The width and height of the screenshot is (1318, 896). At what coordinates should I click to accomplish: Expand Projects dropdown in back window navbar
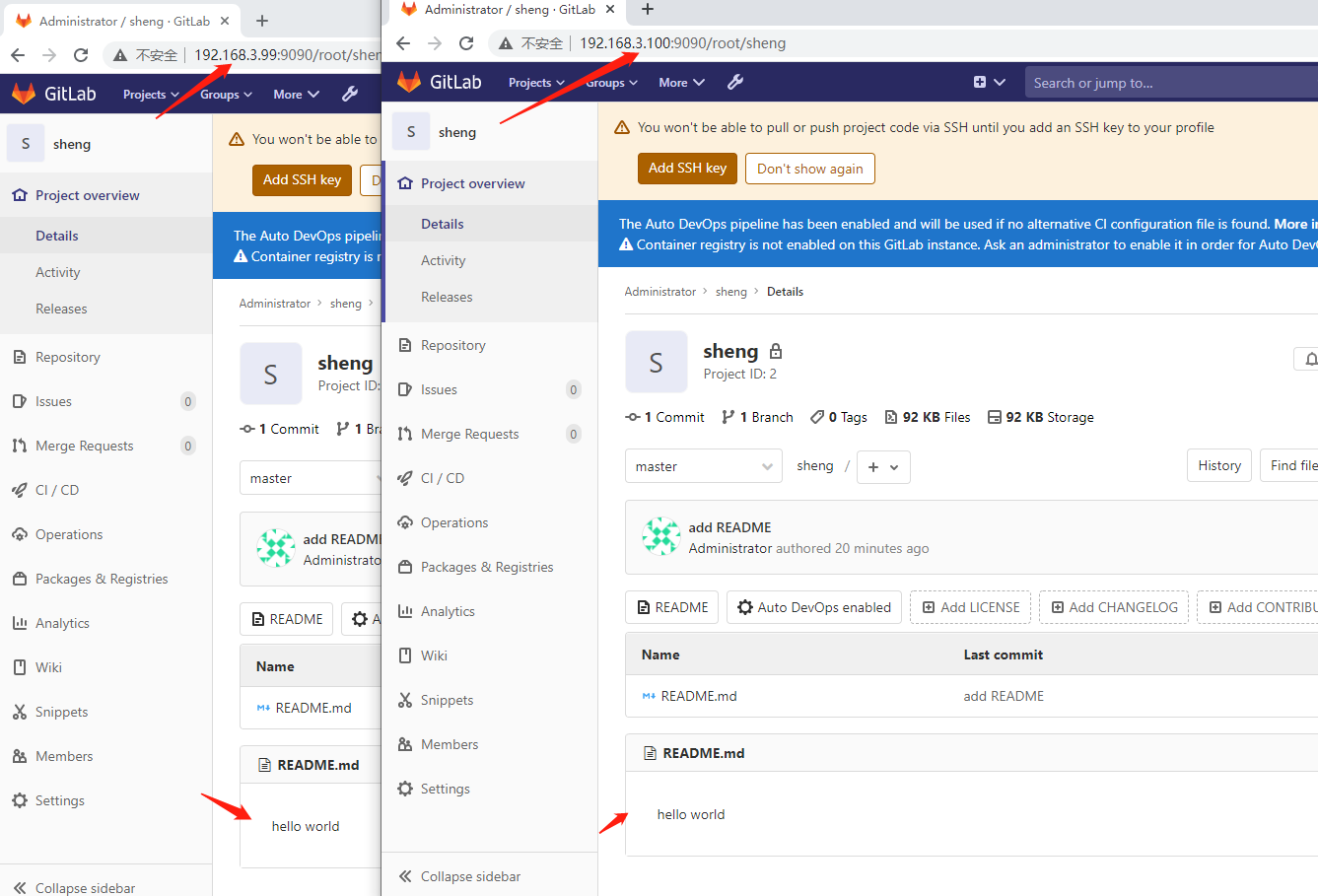click(151, 95)
